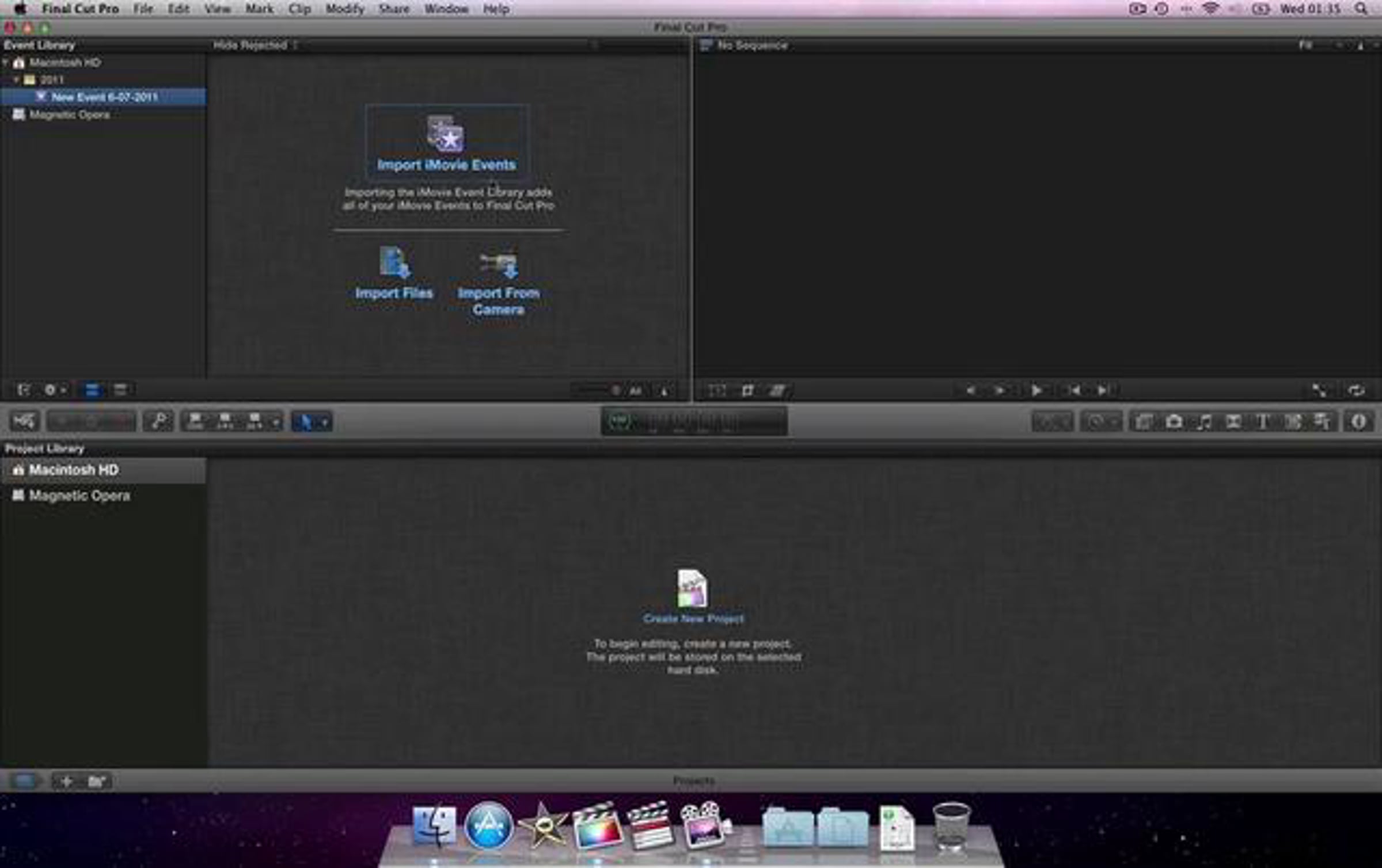This screenshot has height=868, width=1382.
Task: Open the Music and Sound browser
Action: tap(1203, 422)
